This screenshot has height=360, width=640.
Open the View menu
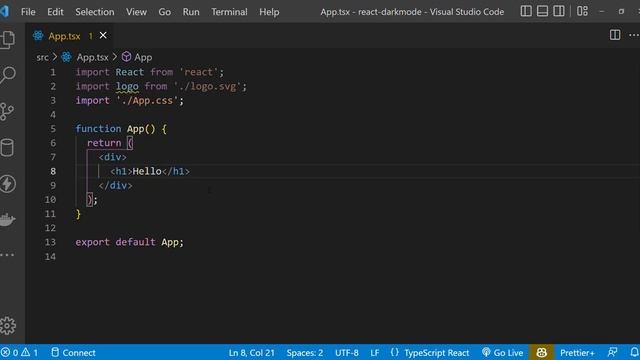136,12
